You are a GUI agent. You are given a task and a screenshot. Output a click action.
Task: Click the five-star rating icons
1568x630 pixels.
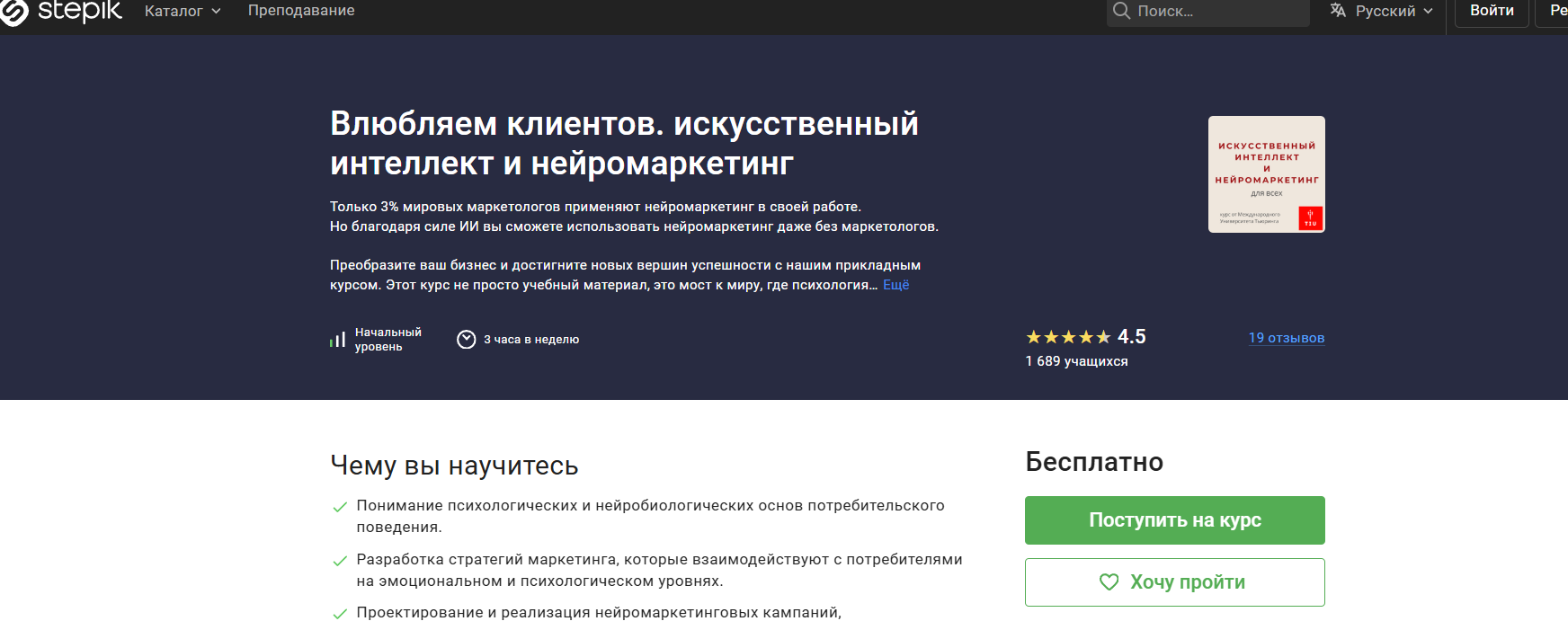coord(1068,337)
